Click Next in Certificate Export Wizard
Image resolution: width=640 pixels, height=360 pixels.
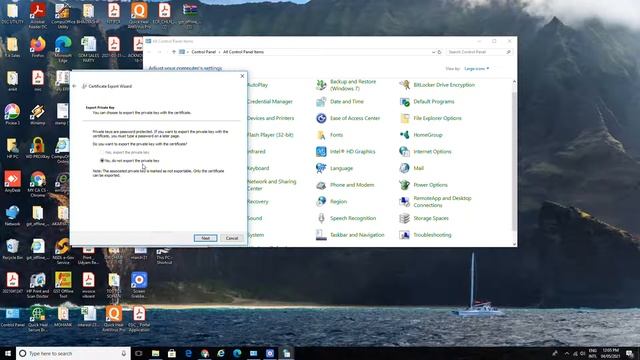(x=205, y=238)
